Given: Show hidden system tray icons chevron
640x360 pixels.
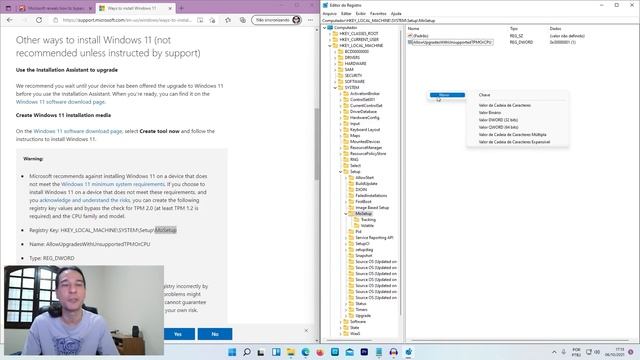Looking at the screenshot, I should pyautogui.click(x=554, y=352).
